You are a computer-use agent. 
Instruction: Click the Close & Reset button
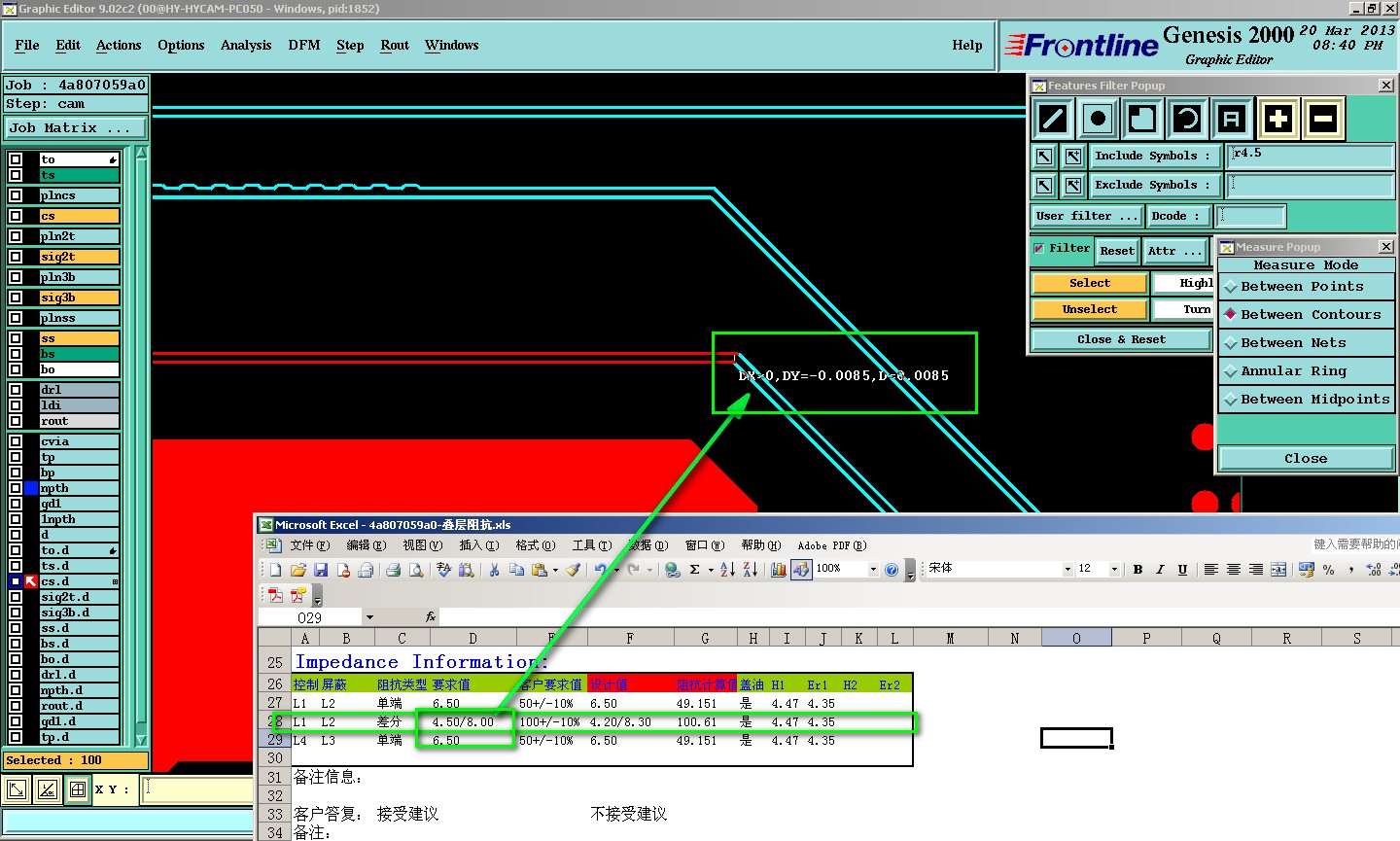pyautogui.click(x=1121, y=339)
